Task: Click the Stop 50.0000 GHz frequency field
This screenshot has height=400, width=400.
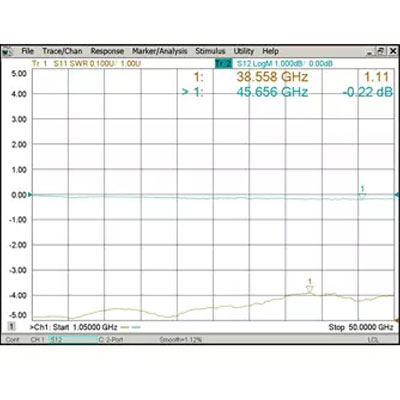Action: (x=361, y=327)
